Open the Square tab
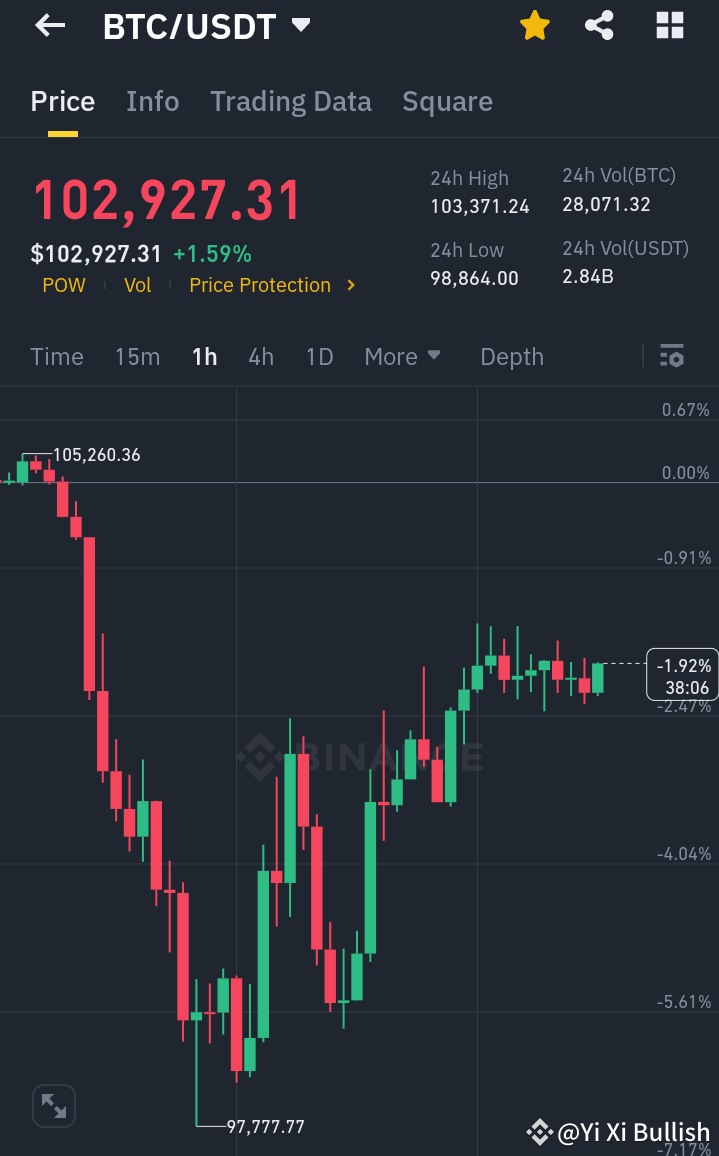The width and height of the screenshot is (719, 1156). point(447,101)
